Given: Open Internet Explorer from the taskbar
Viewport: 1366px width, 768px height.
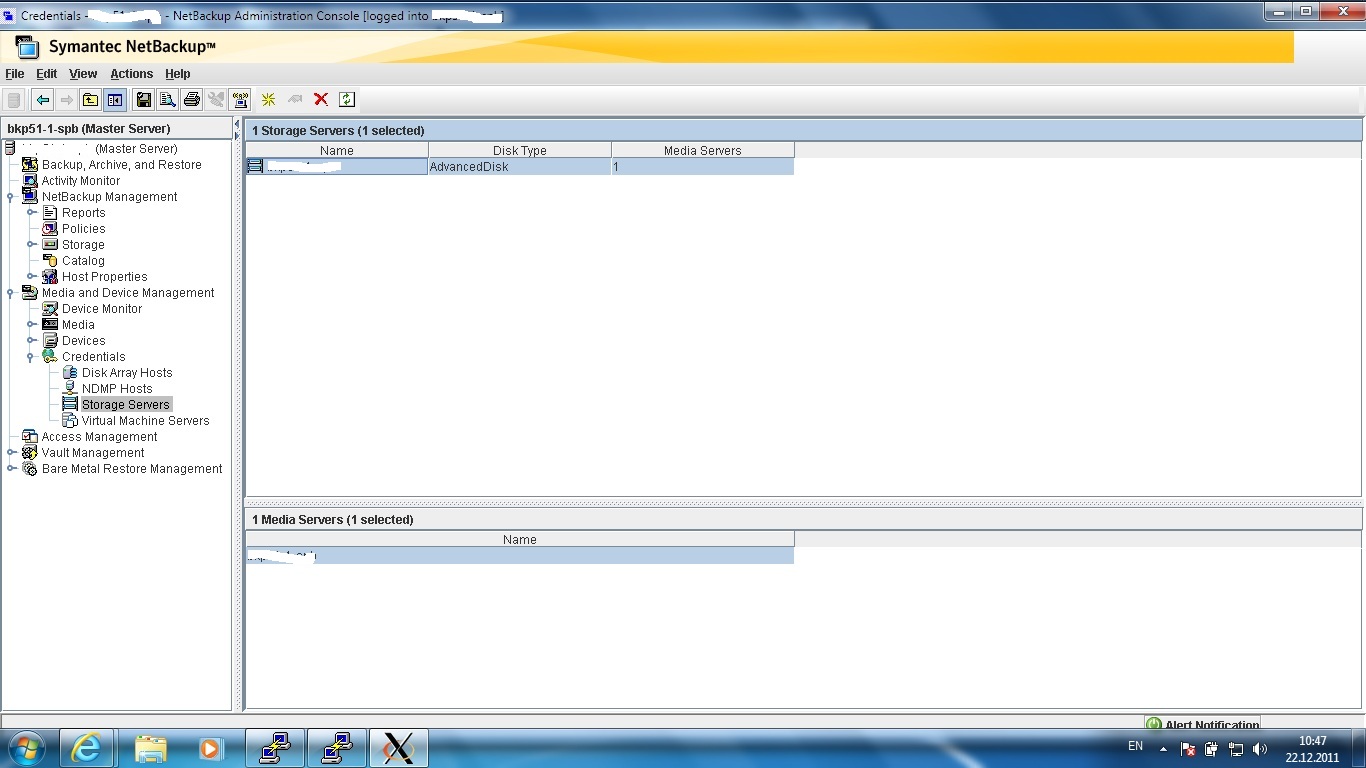Looking at the screenshot, I should [87, 748].
